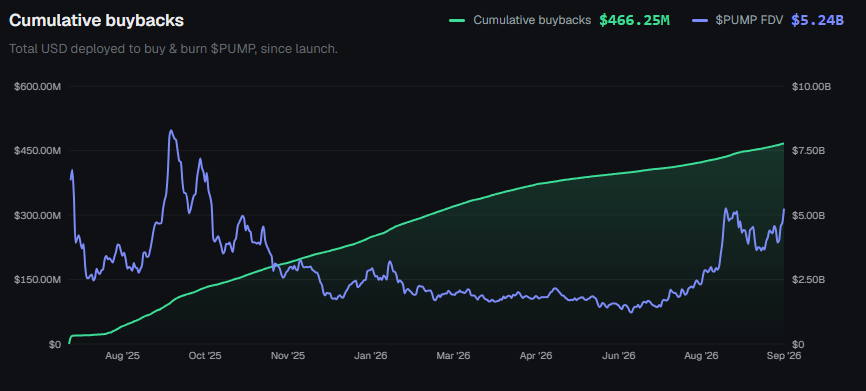Click the $7.50B right axis label
866x391 pixels.
coord(809,151)
